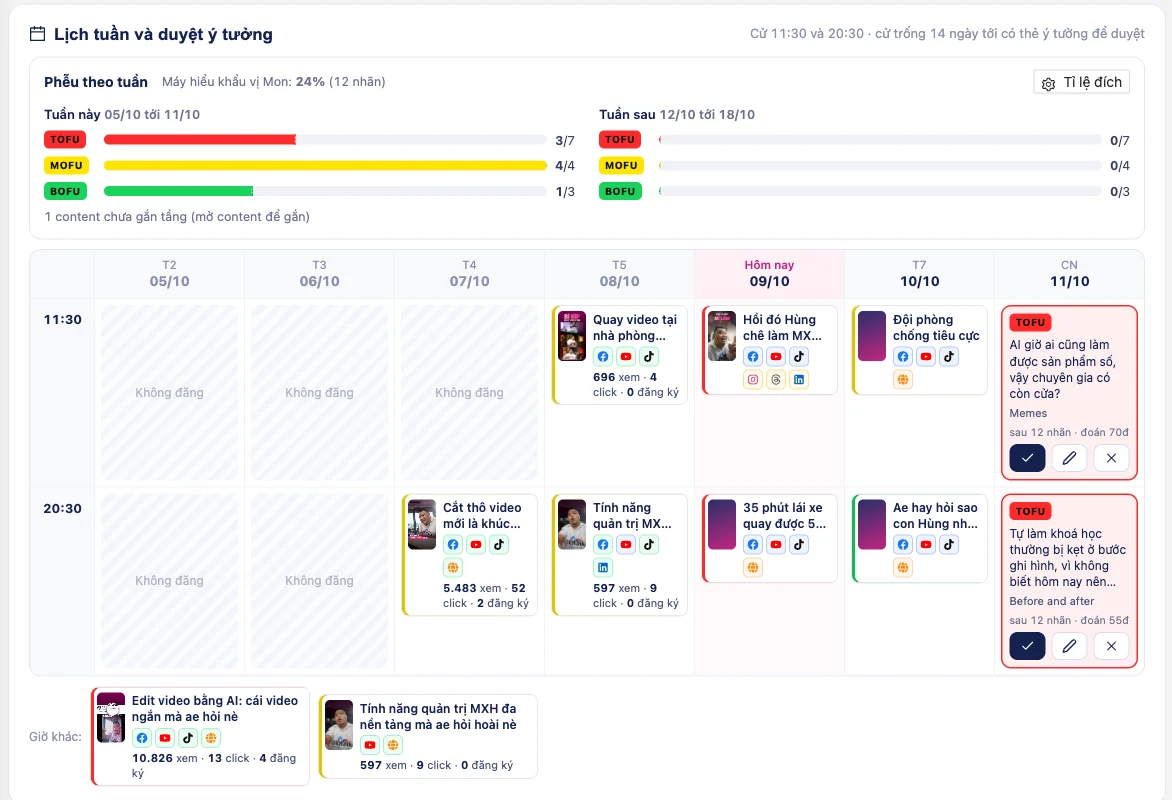Approve the 'AI giờ ai cũng làm' idea

coord(1027,458)
